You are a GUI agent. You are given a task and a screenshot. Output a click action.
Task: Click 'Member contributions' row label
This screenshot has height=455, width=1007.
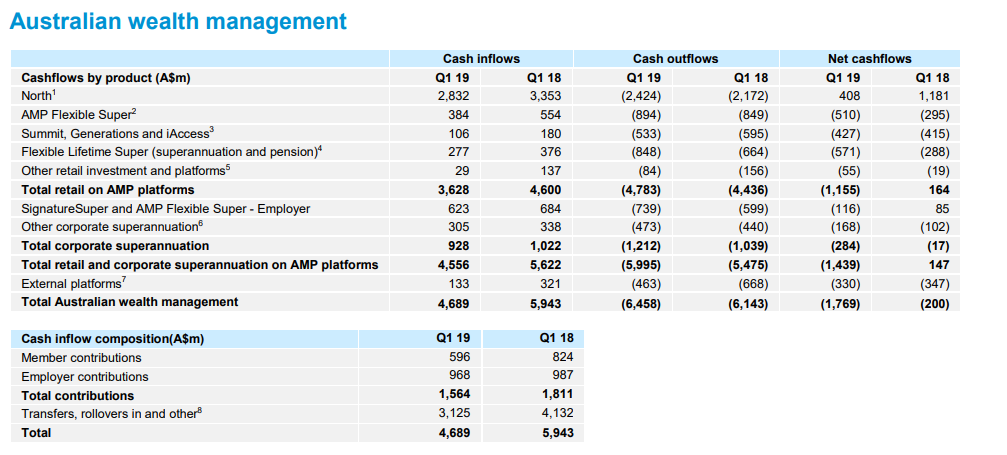82,357
